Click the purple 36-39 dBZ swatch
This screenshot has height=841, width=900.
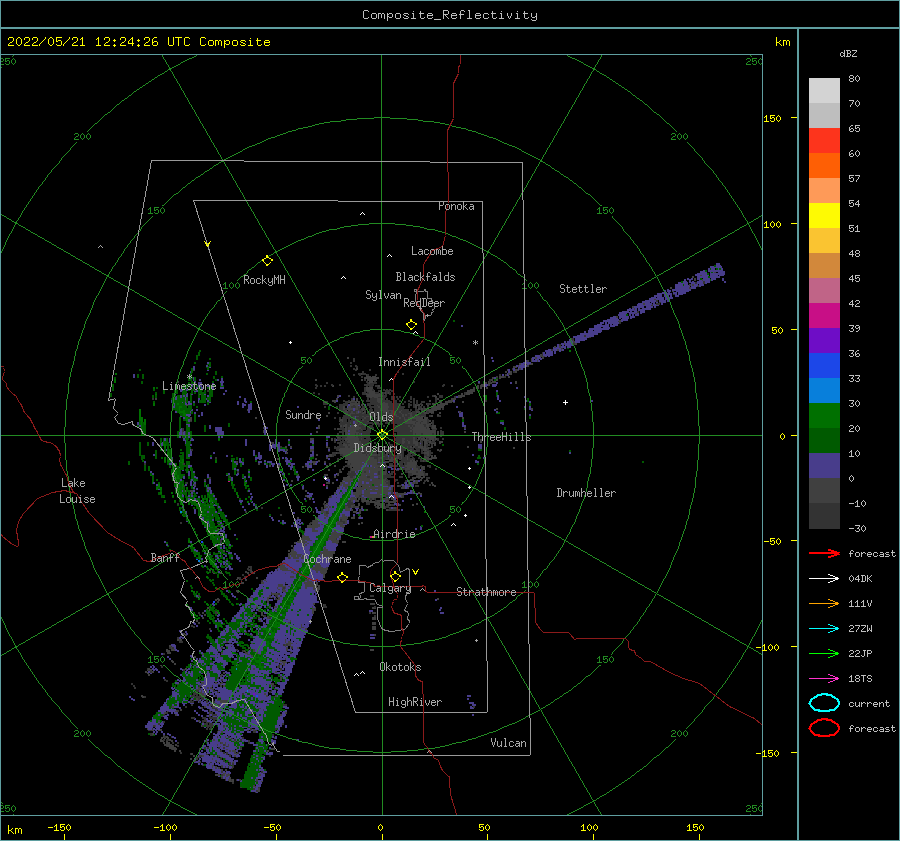(824, 340)
